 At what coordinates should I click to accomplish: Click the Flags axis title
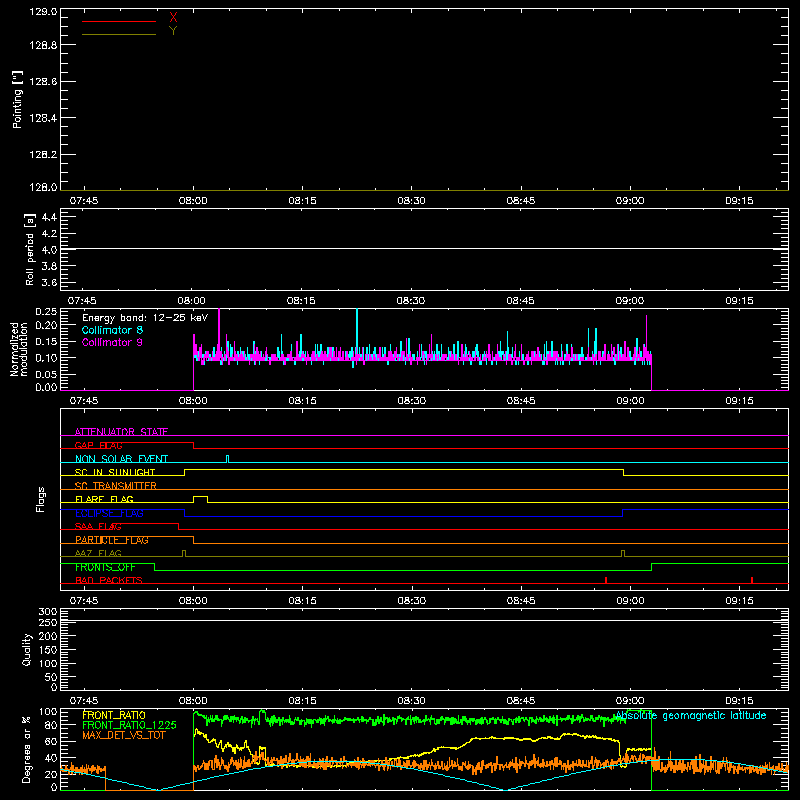(41, 499)
